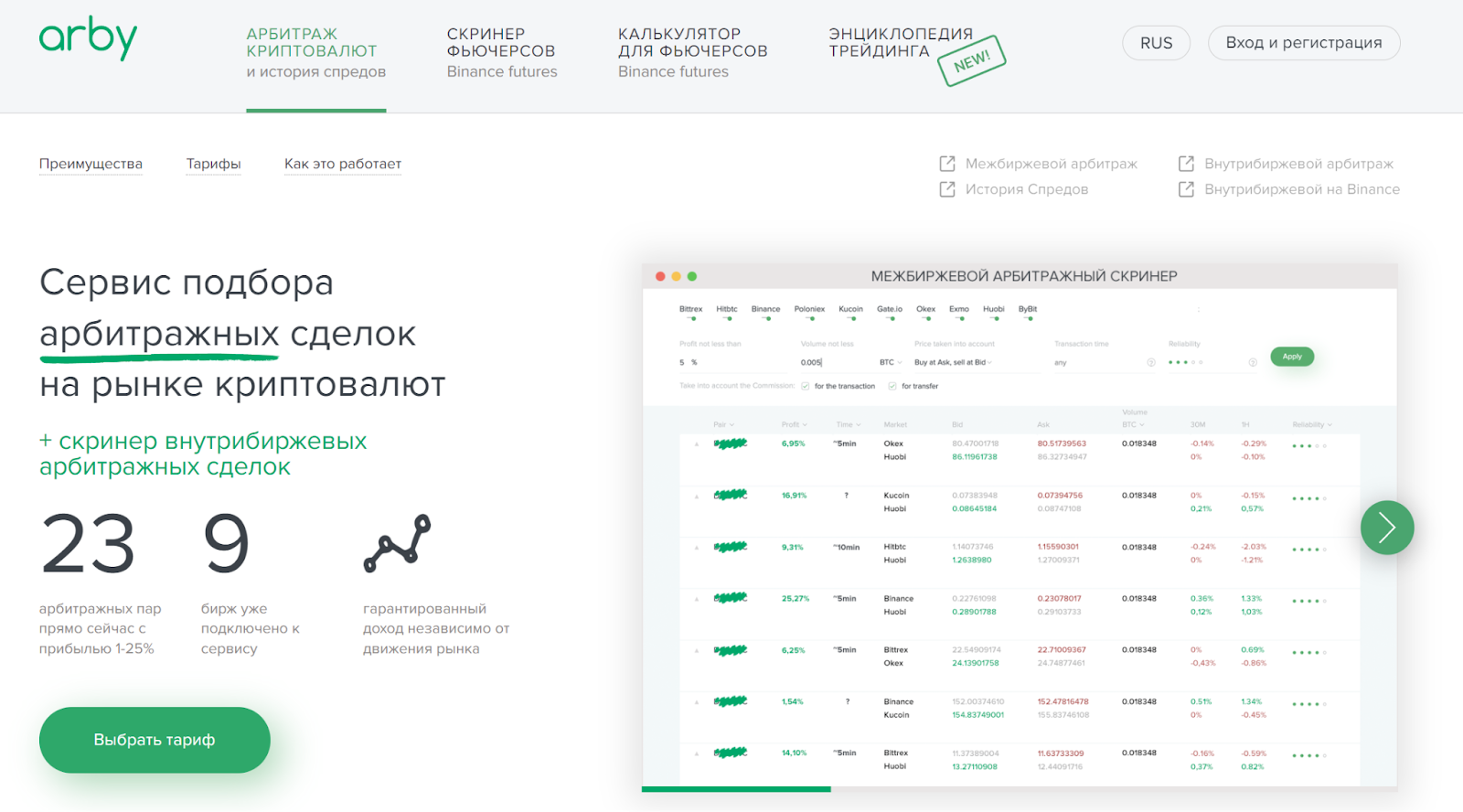Open the RUS language selector
The width and height of the screenshot is (1463, 812).
pyautogui.click(x=1156, y=43)
